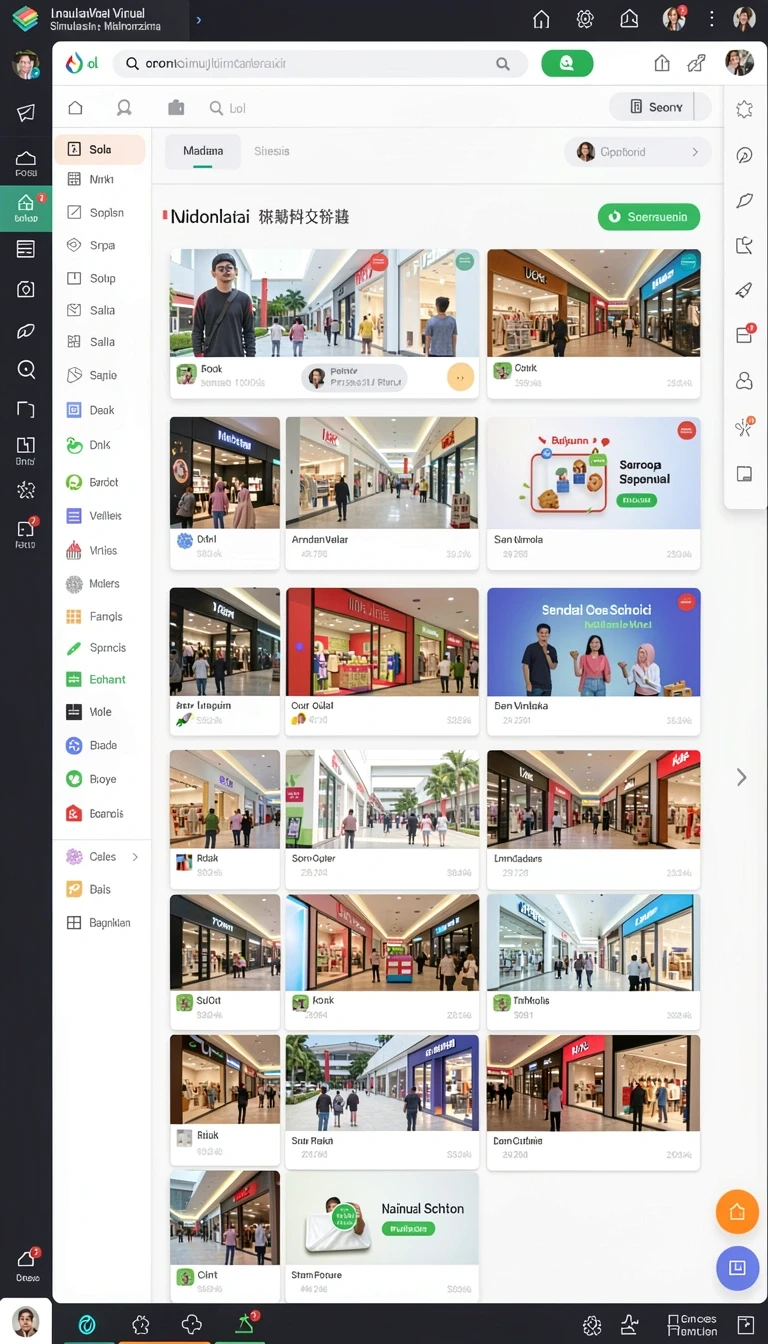Open the Gpoborid dropdown

(x=637, y=152)
